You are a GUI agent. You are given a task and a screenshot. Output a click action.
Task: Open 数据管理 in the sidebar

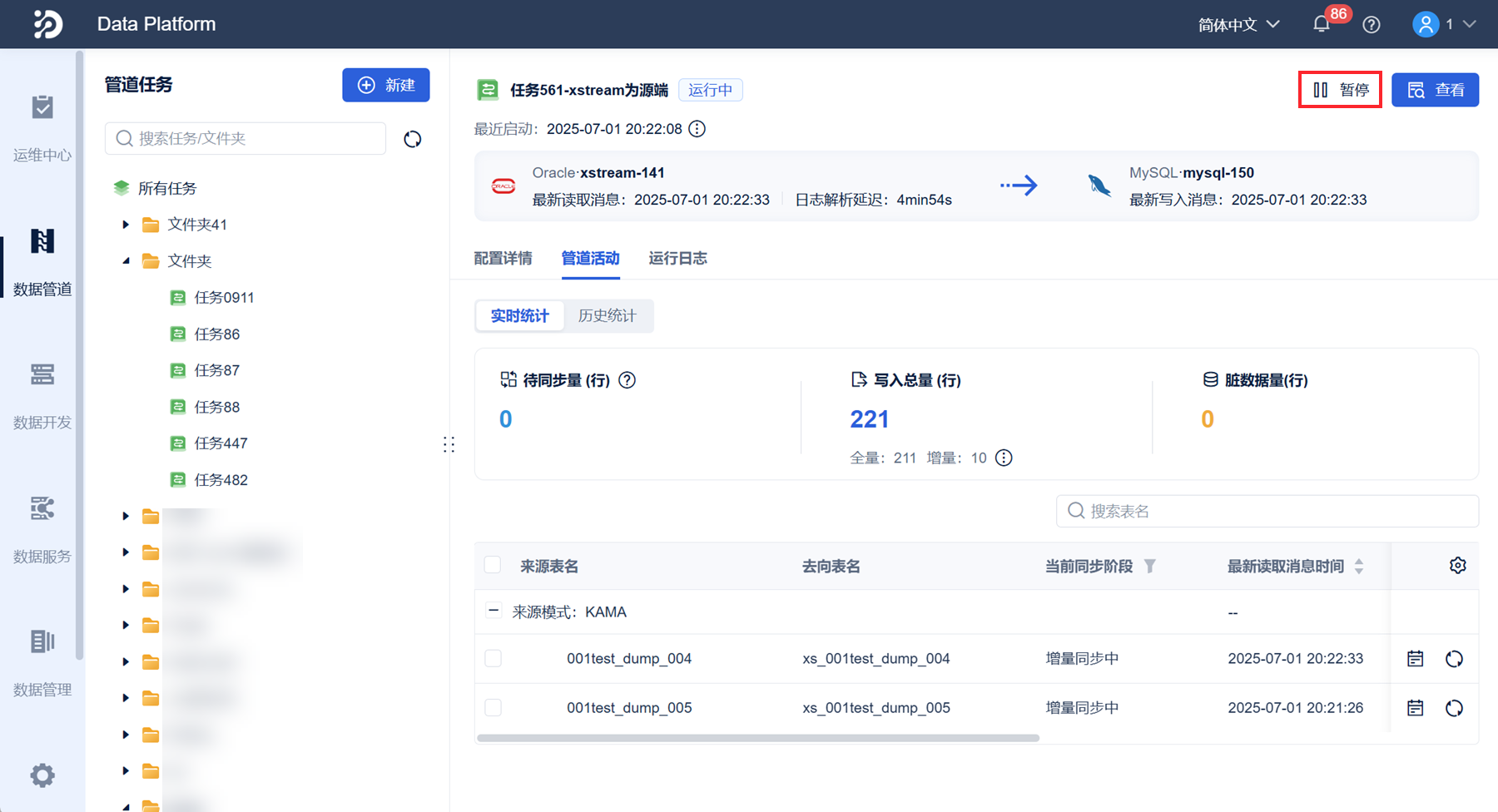(42, 662)
